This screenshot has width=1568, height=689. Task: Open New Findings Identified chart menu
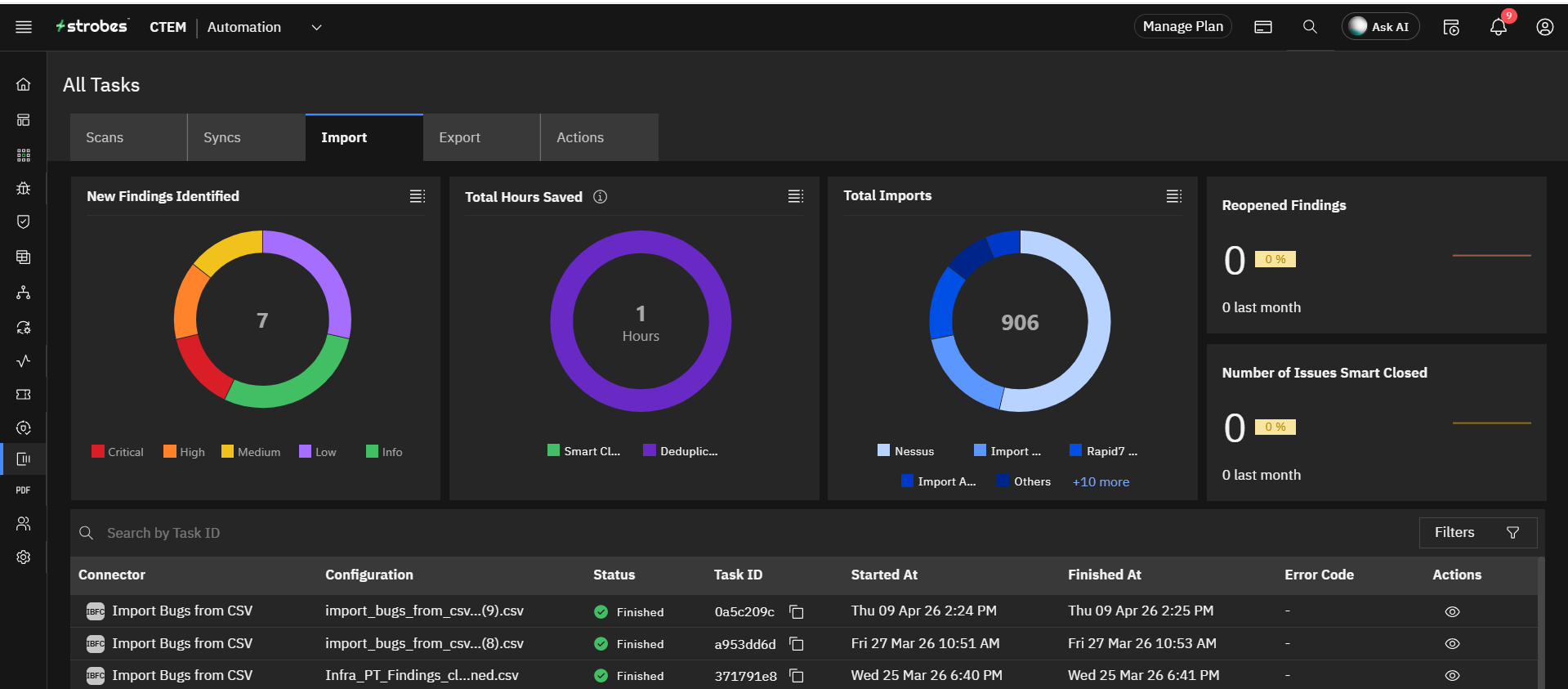tap(418, 196)
